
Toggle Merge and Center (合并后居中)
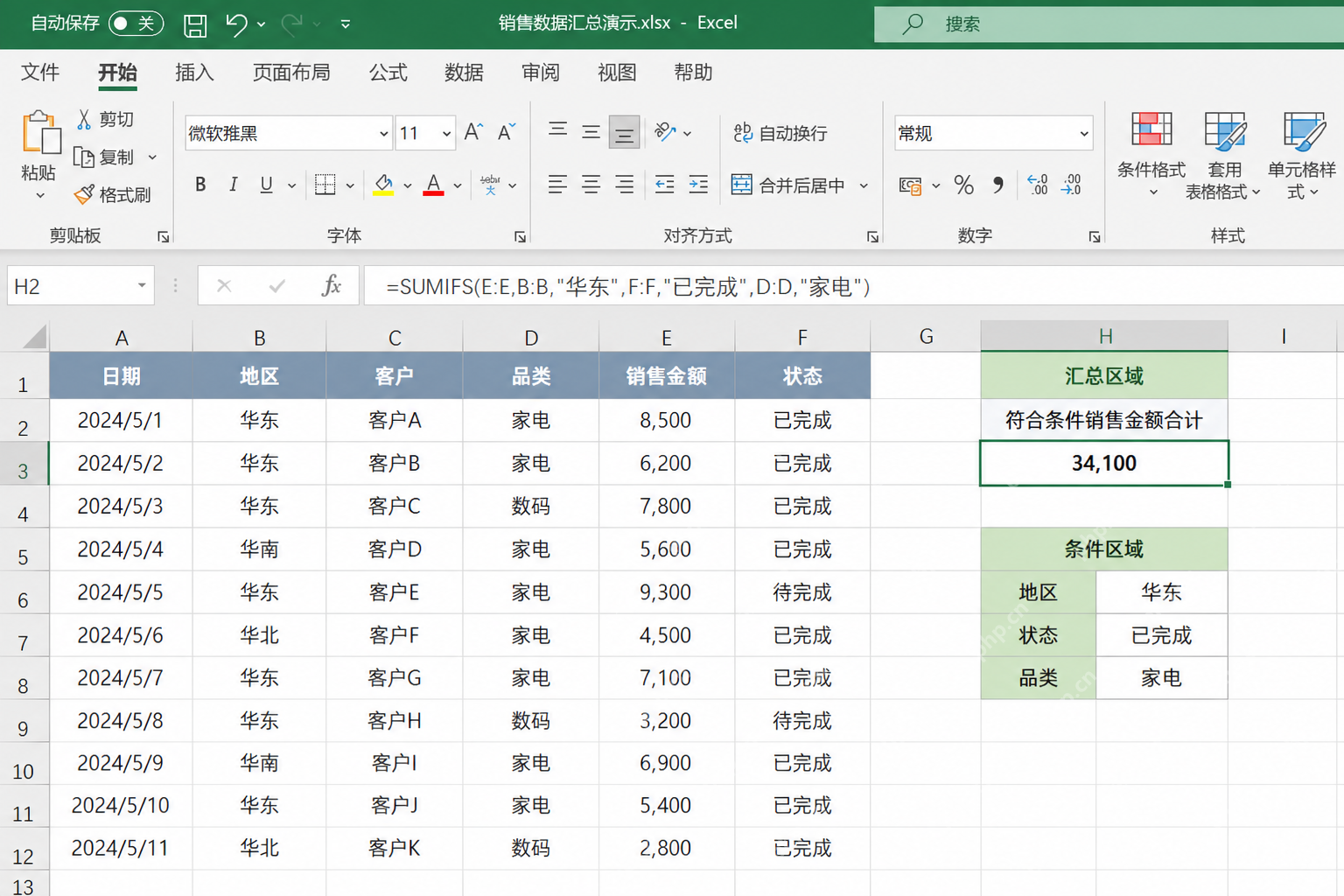(x=789, y=185)
